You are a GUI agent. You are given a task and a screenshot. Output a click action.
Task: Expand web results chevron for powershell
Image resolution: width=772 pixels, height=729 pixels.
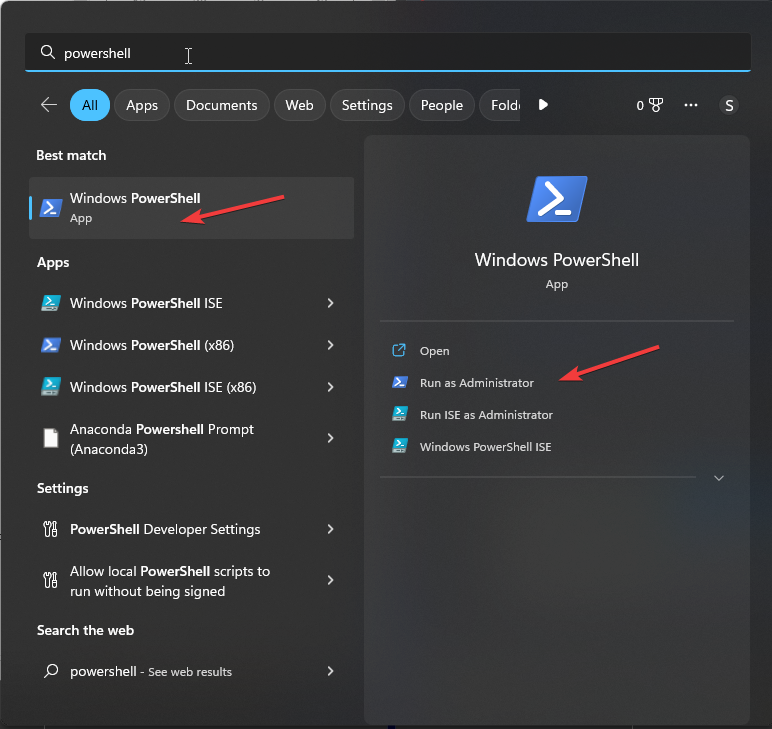point(330,671)
